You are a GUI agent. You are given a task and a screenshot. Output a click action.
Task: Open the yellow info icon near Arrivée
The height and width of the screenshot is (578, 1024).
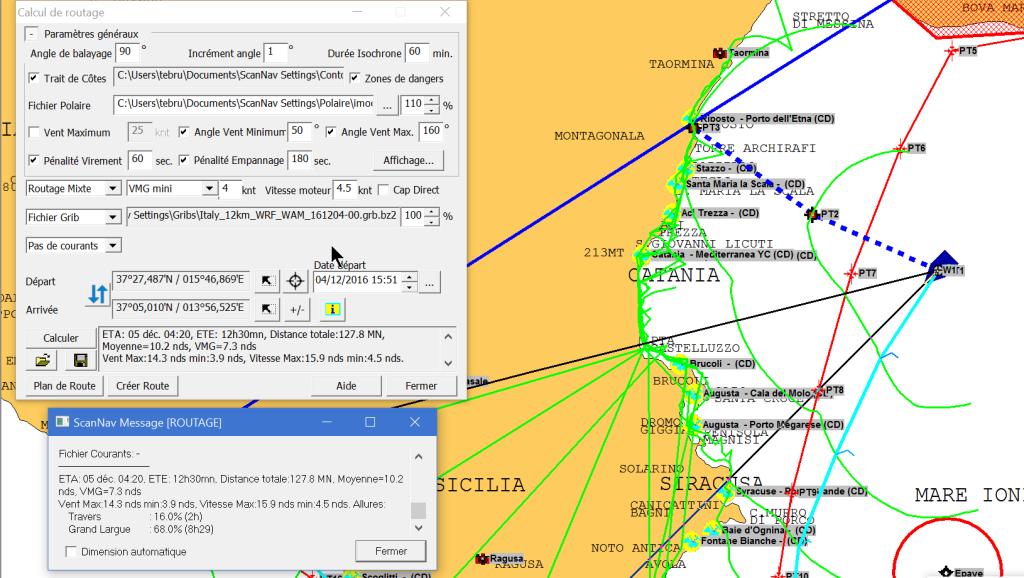point(332,309)
